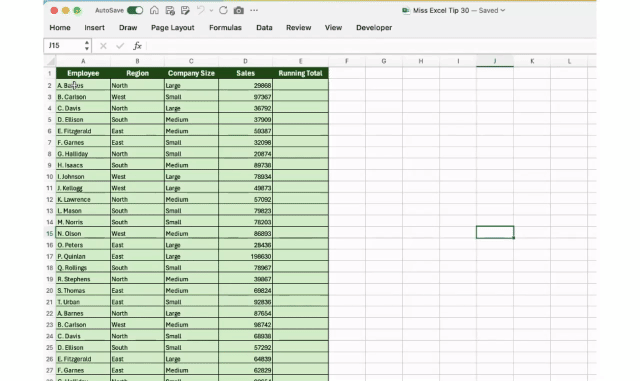Open the Insert ribbon tab
640x381 pixels.
click(94, 28)
